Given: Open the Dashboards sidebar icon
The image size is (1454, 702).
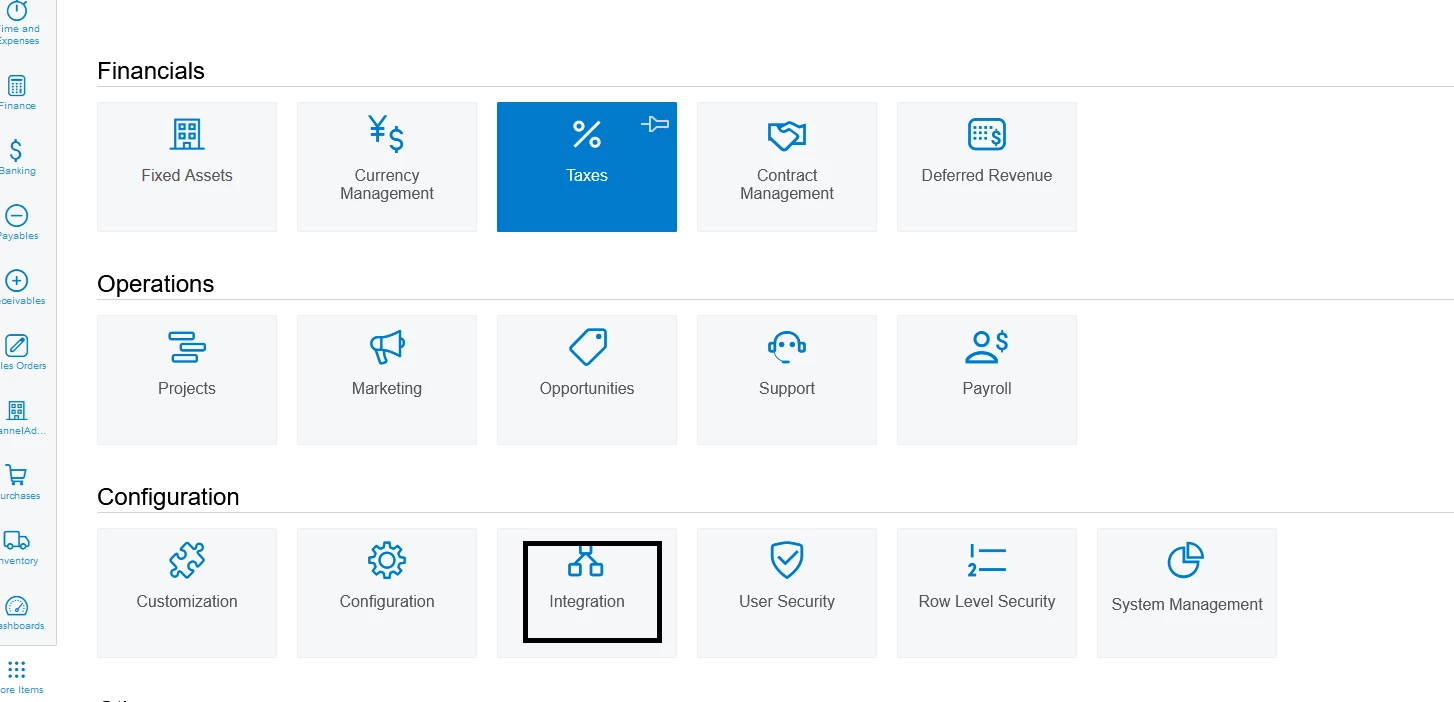Looking at the screenshot, I should point(17,608).
